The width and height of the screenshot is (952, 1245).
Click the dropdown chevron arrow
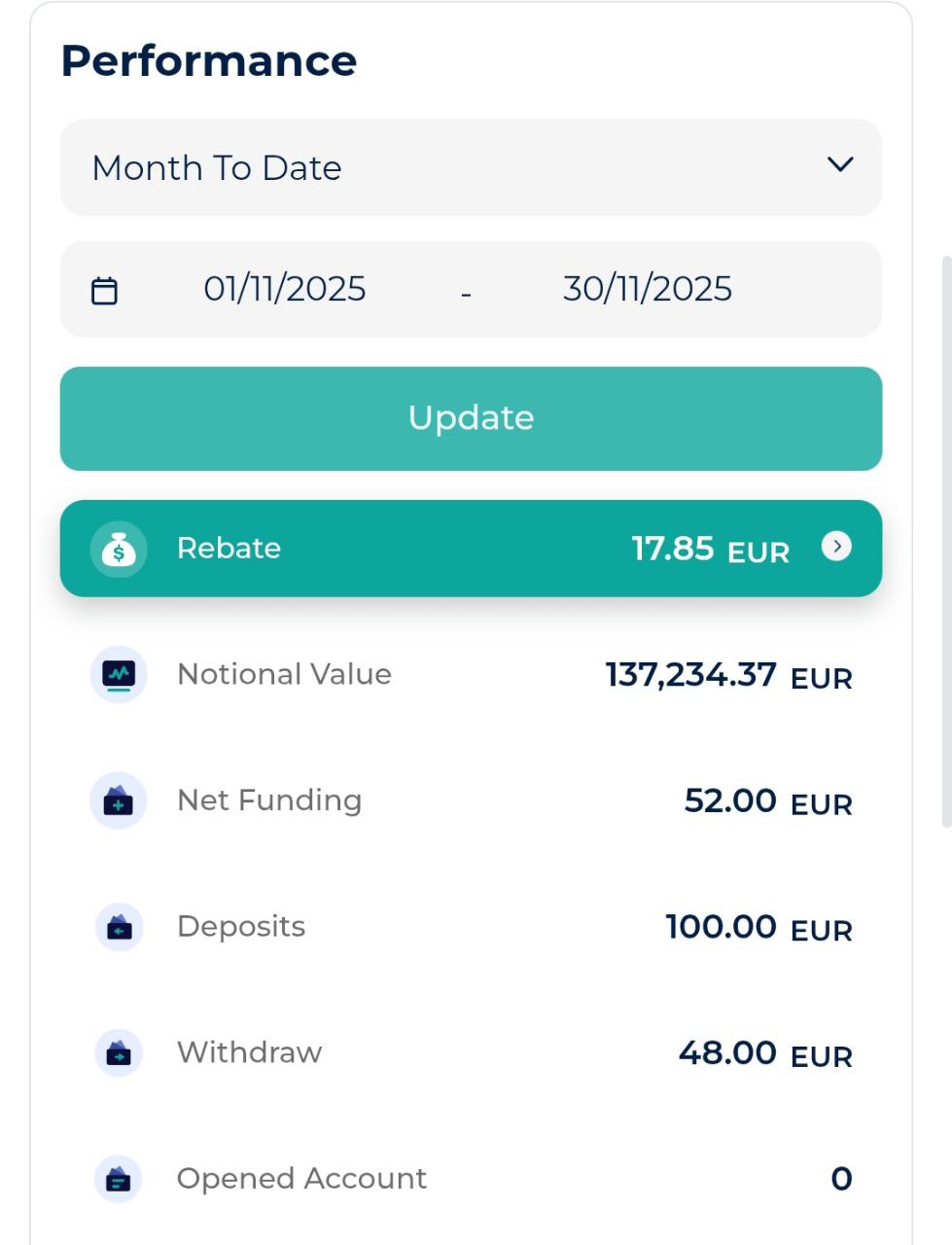[840, 165]
